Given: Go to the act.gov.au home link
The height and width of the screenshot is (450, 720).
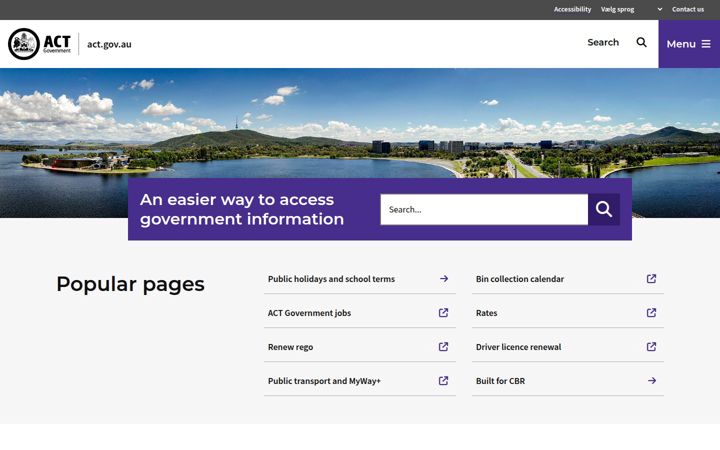Looking at the screenshot, I should pyautogui.click(x=109, y=45).
